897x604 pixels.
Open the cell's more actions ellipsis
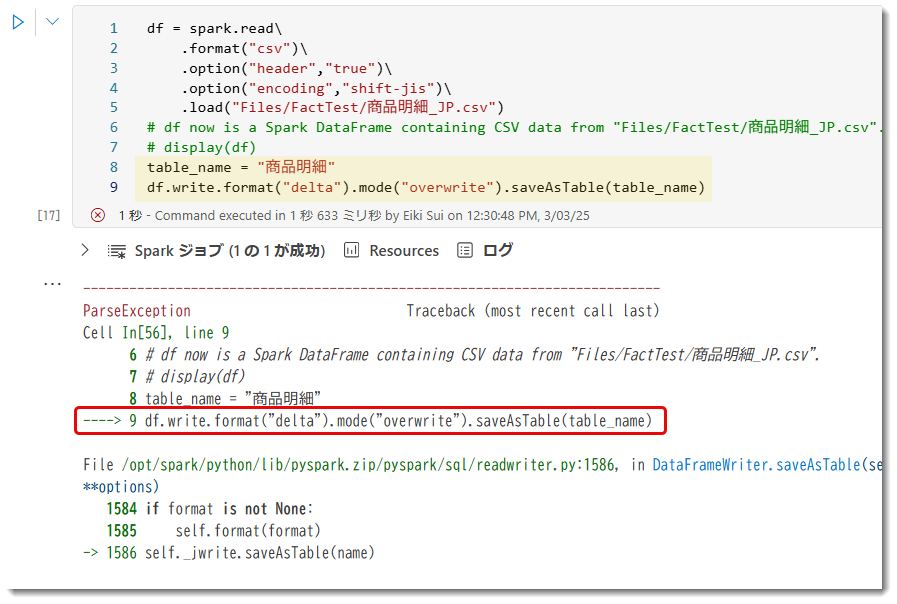(51, 282)
